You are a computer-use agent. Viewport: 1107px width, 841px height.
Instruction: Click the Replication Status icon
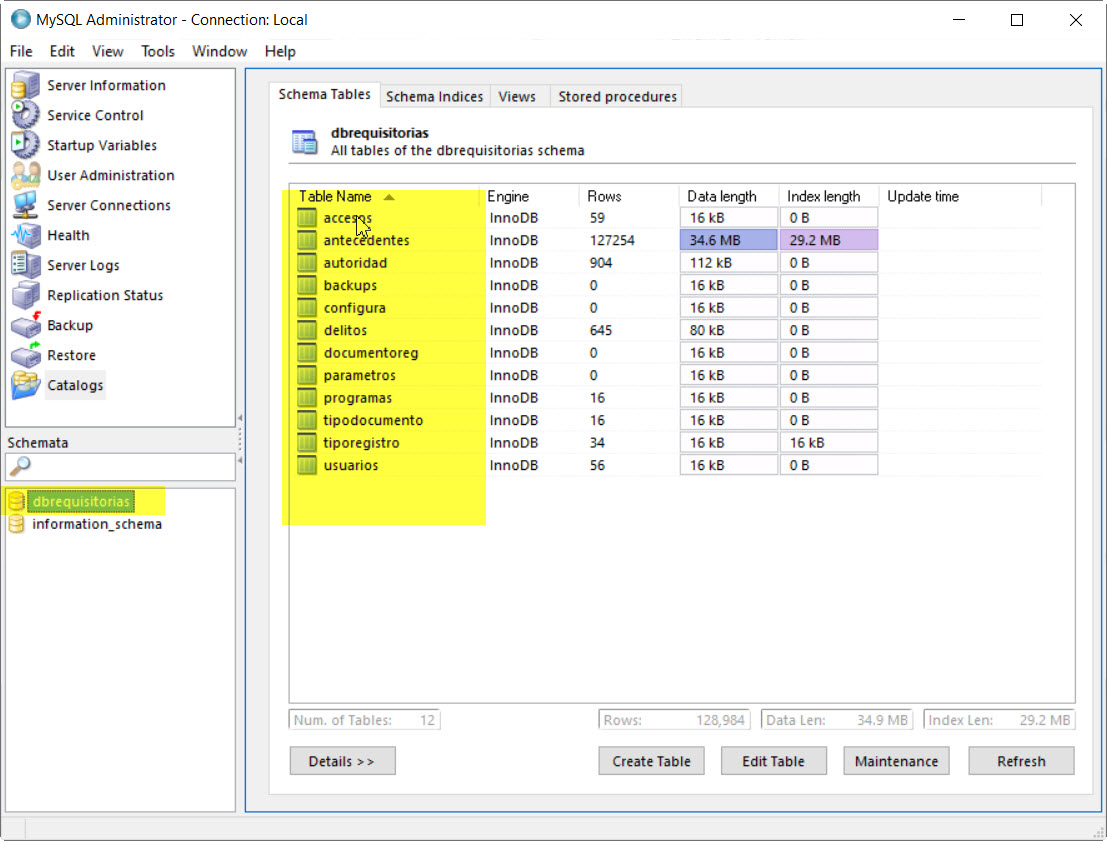click(x=25, y=295)
